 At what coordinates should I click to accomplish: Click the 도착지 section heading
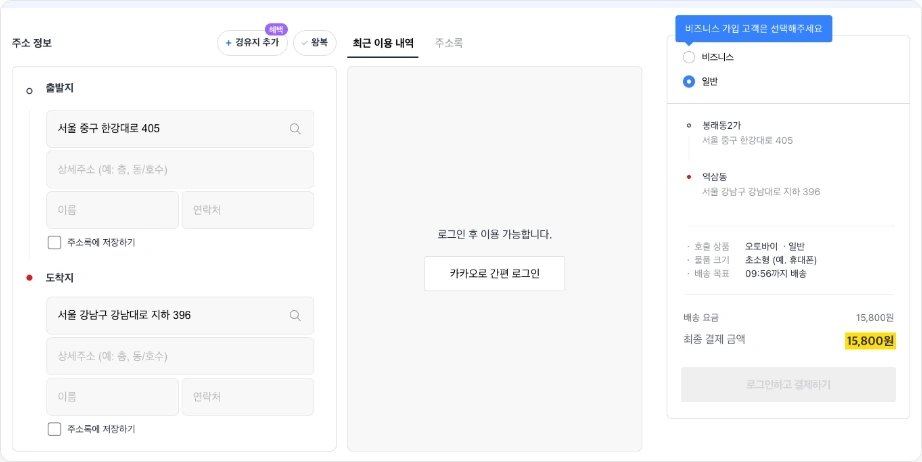tap(59, 278)
